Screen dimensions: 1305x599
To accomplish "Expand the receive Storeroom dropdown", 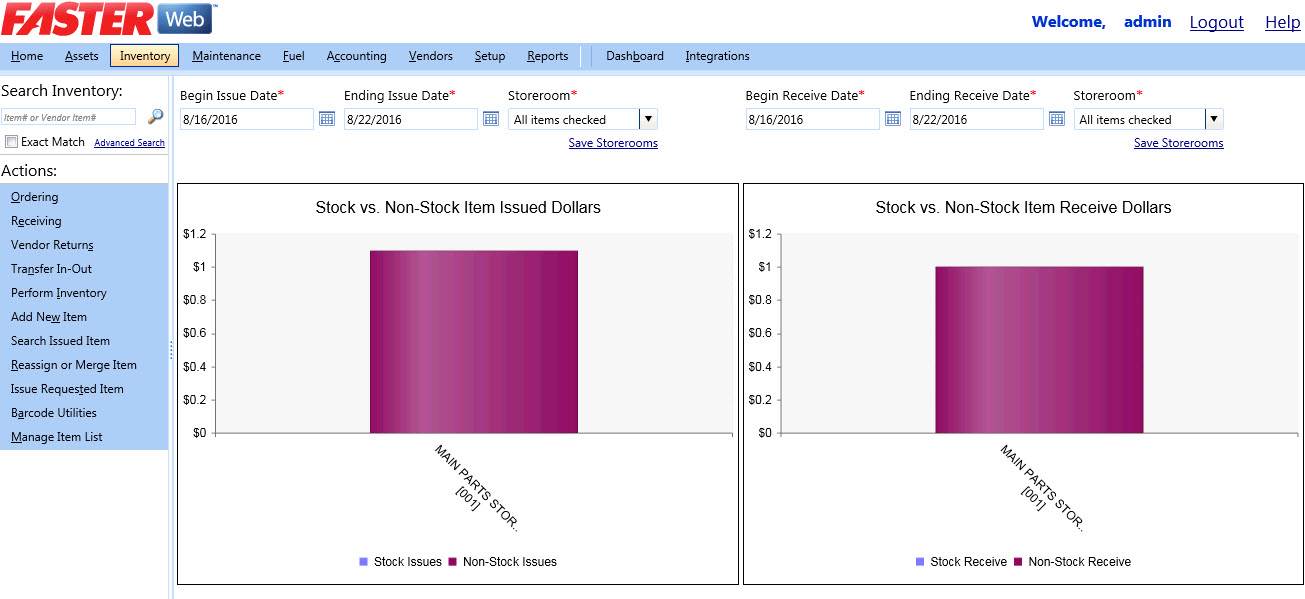I will [1213, 119].
